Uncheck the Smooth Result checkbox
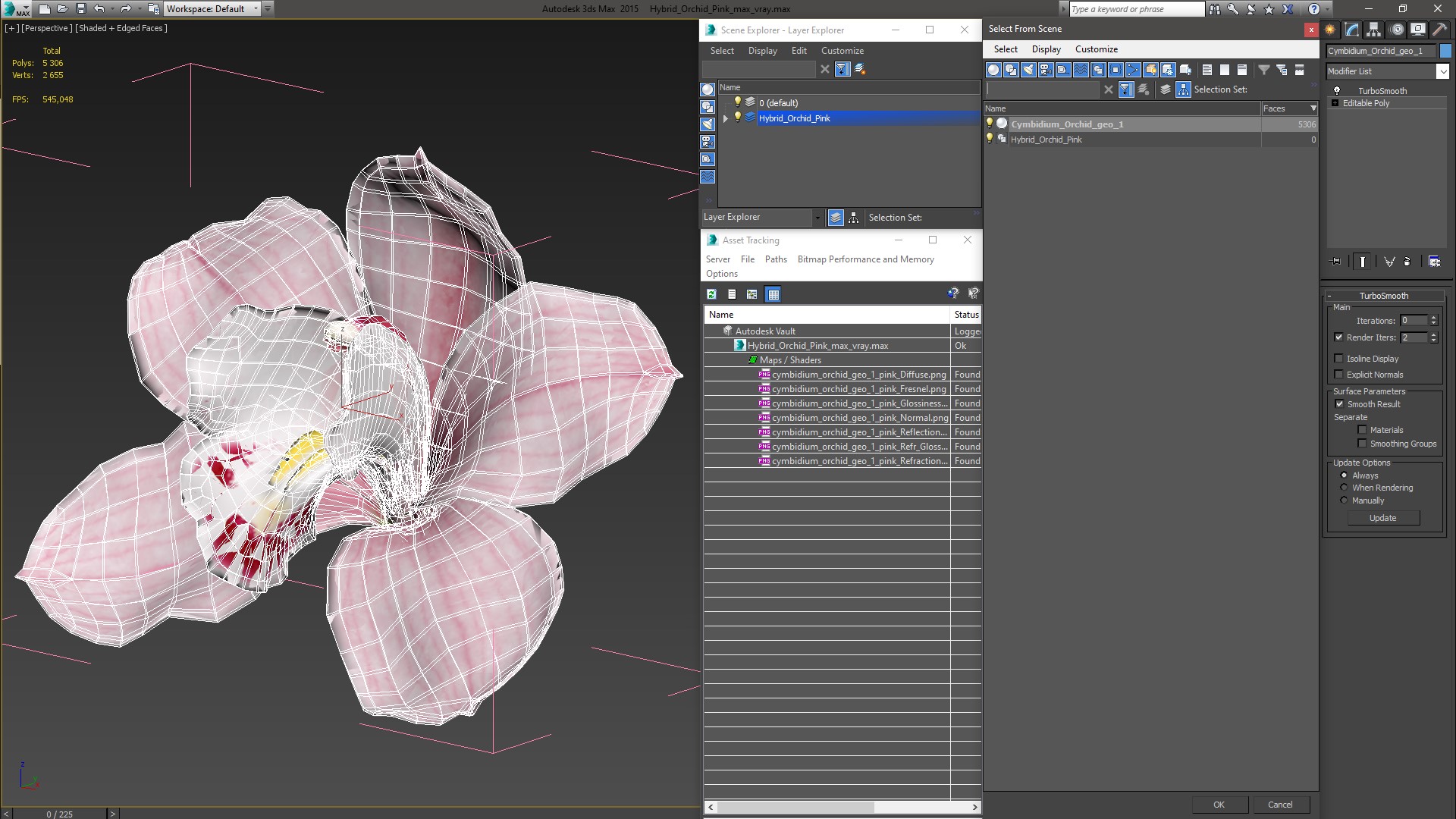The width and height of the screenshot is (1456, 819). pos(1339,404)
